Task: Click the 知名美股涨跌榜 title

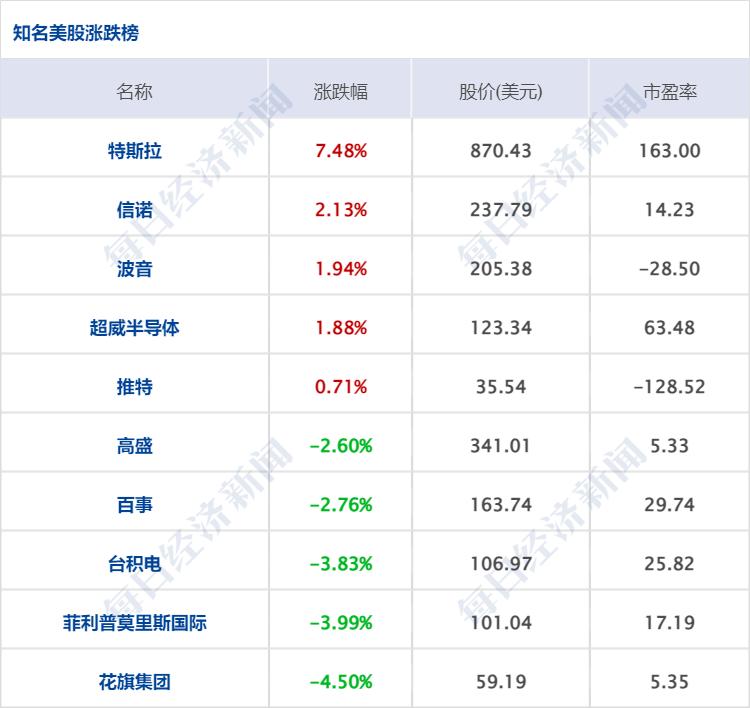Action: [x=76, y=33]
